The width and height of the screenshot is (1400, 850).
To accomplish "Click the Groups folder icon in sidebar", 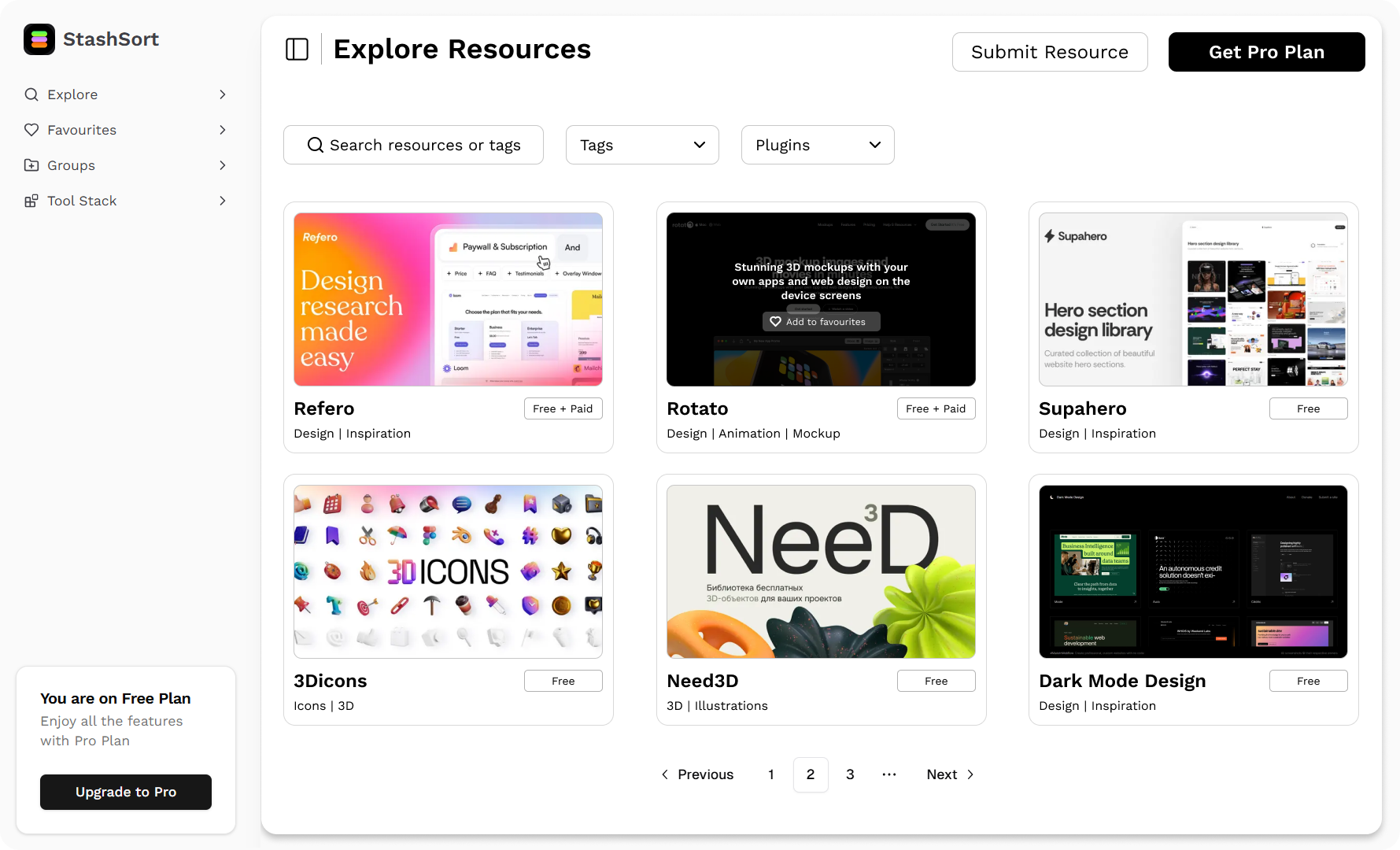I will pyautogui.click(x=31, y=165).
